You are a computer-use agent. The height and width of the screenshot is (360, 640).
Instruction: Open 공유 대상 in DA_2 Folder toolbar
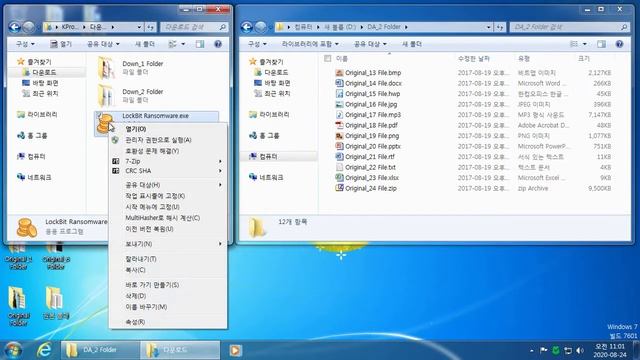[x=370, y=44]
